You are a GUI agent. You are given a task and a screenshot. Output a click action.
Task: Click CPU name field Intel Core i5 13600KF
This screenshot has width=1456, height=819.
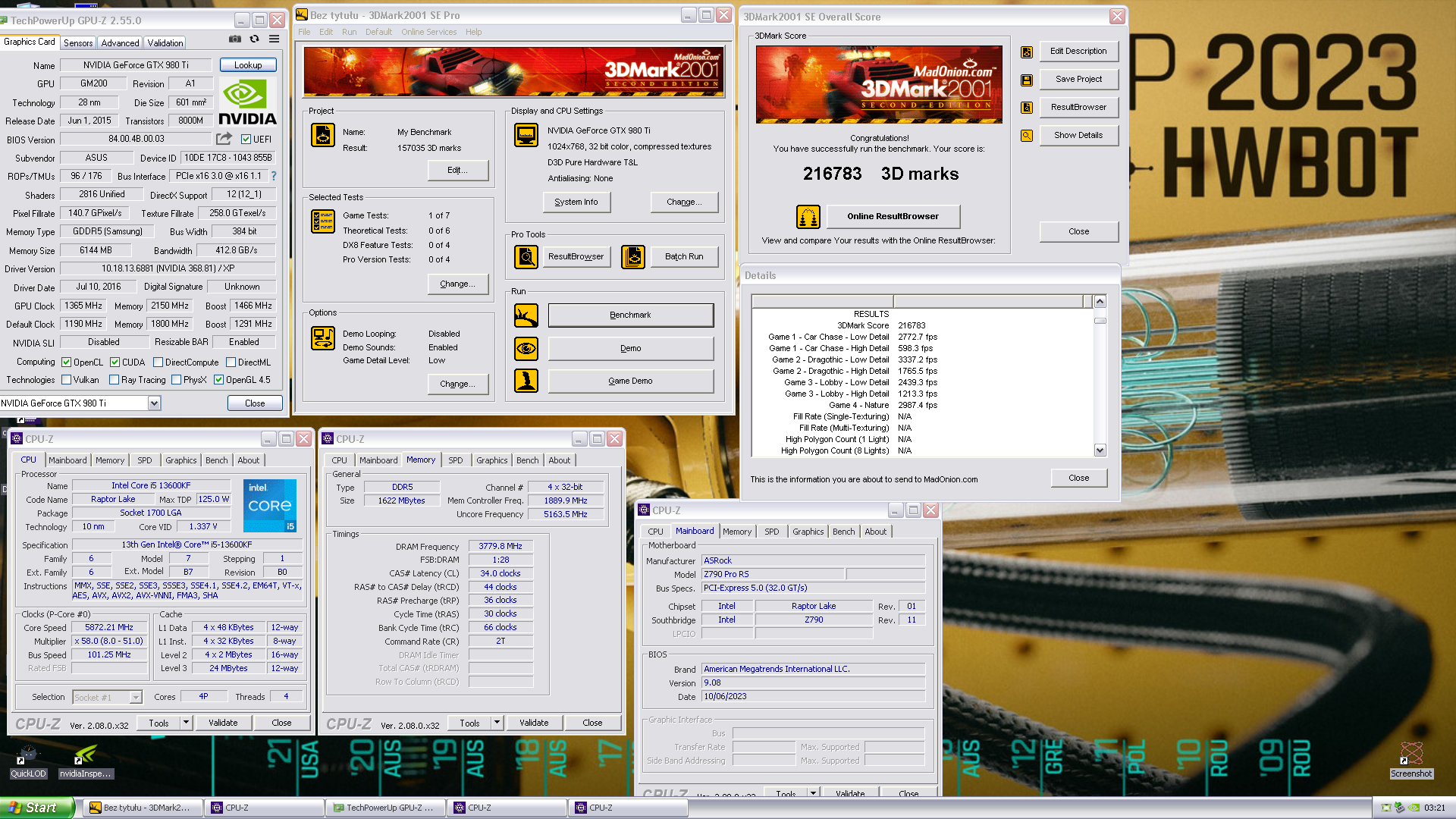pos(151,486)
